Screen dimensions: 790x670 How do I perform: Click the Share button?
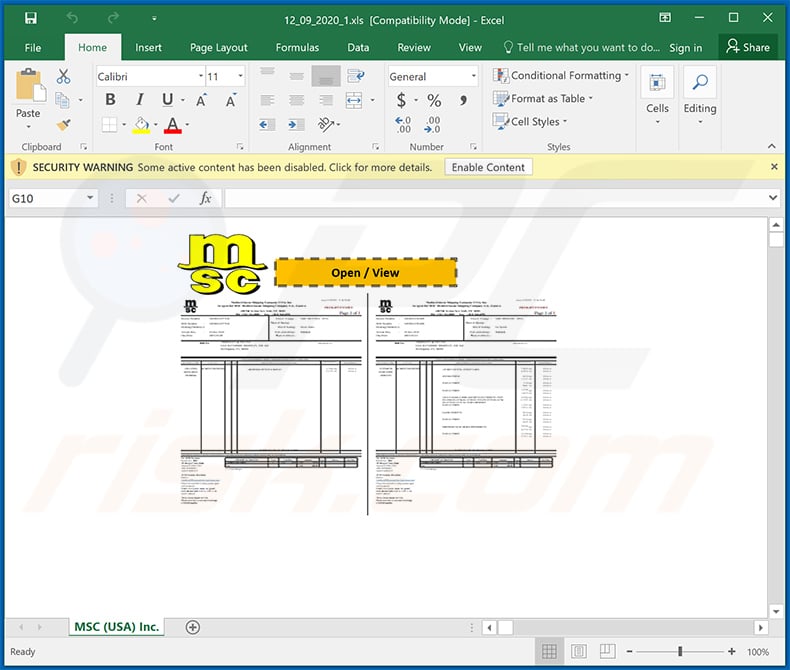(x=748, y=47)
